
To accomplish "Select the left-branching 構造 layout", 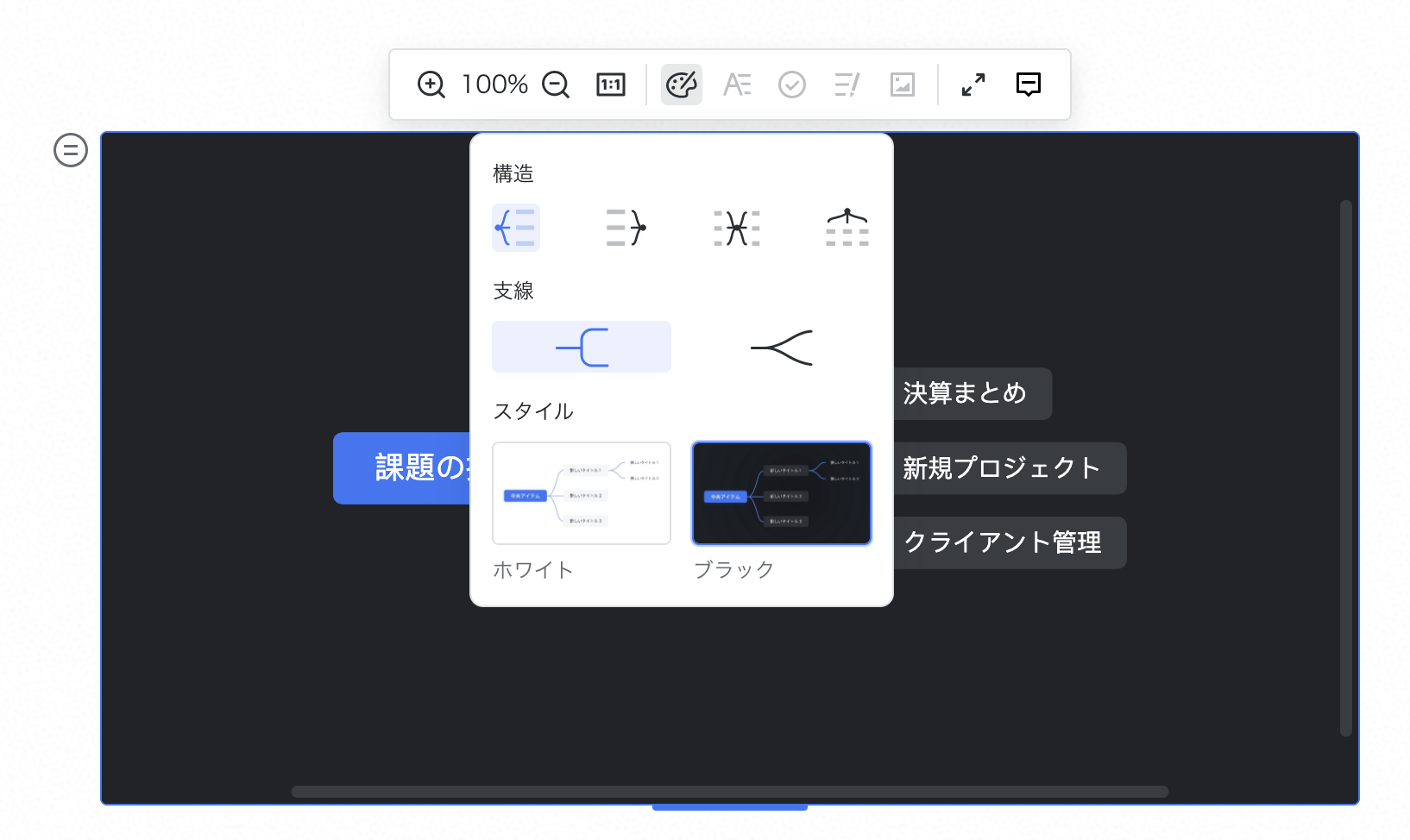I will click(515, 228).
